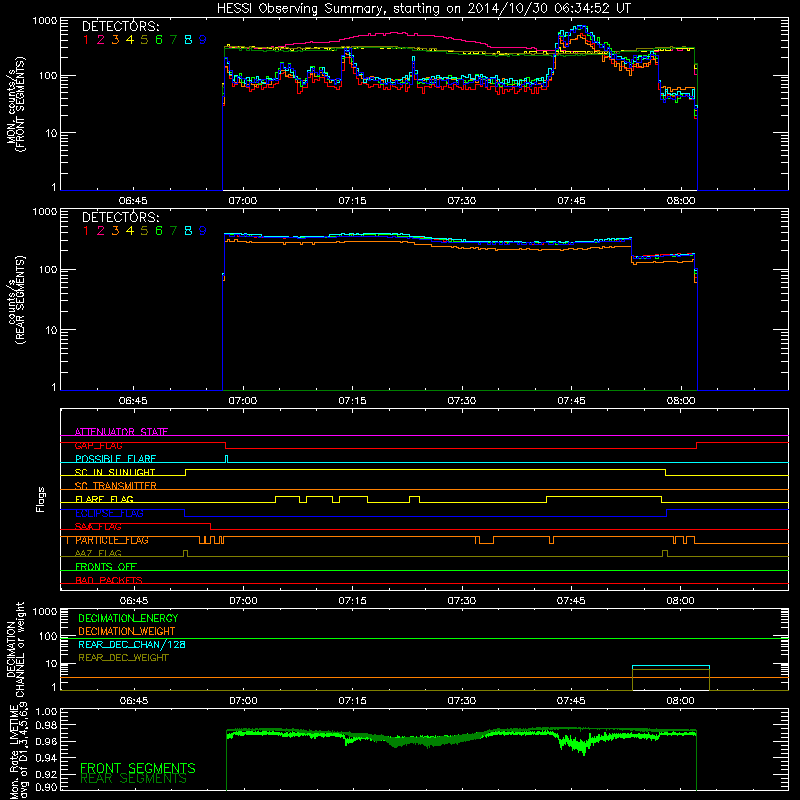800x800 pixels.
Task: Click 08:00 tick label under rear segments plot
Action: click(681, 401)
